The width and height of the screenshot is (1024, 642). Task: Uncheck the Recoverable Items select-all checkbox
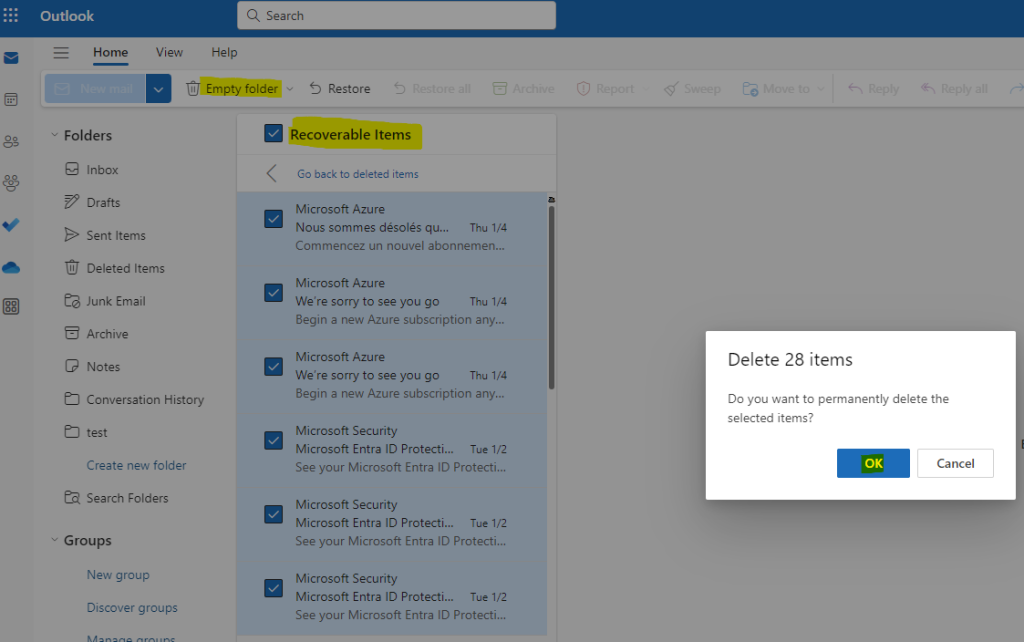click(274, 133)
